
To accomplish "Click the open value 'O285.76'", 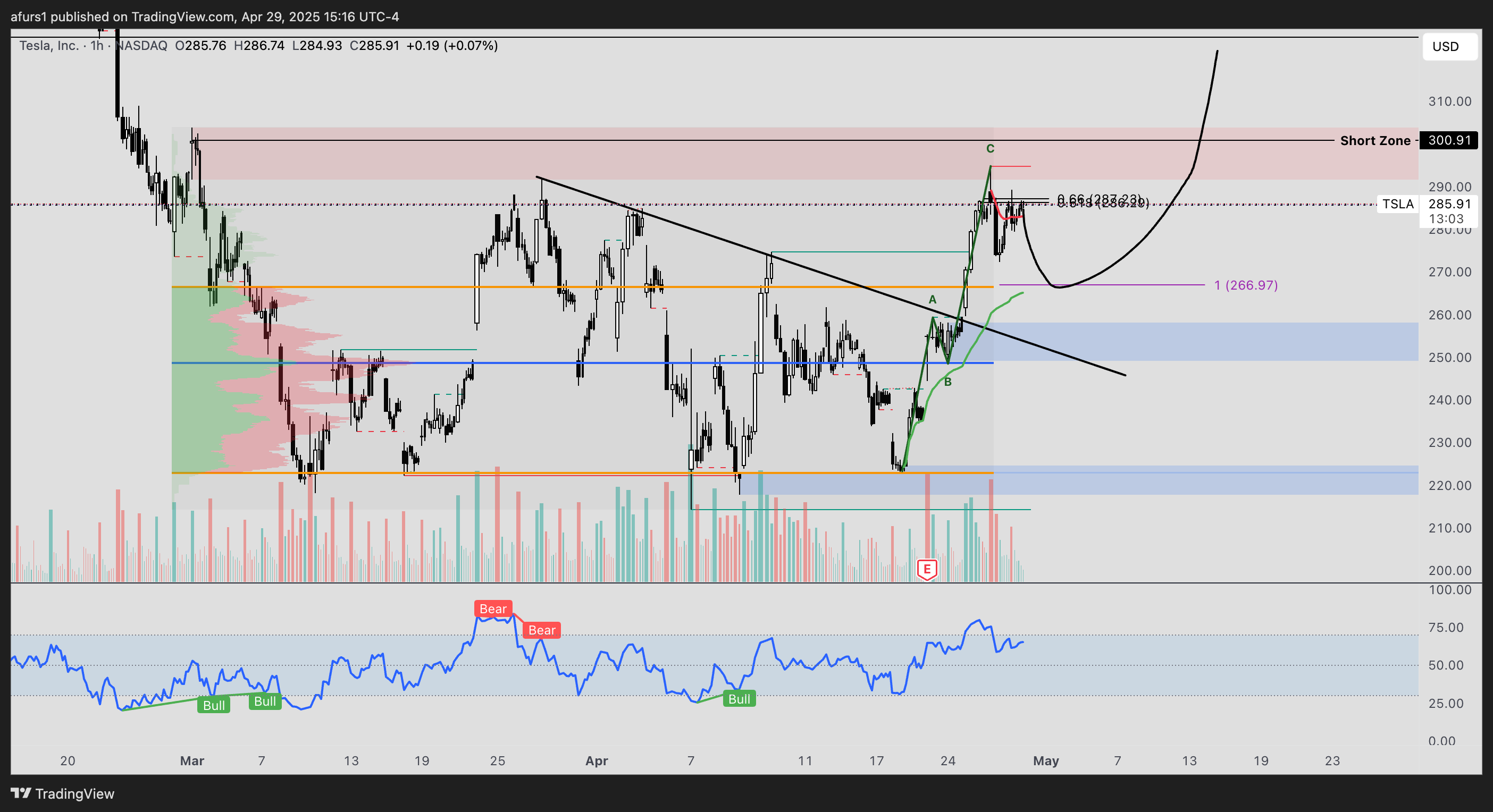I will [x=200, y=45].
